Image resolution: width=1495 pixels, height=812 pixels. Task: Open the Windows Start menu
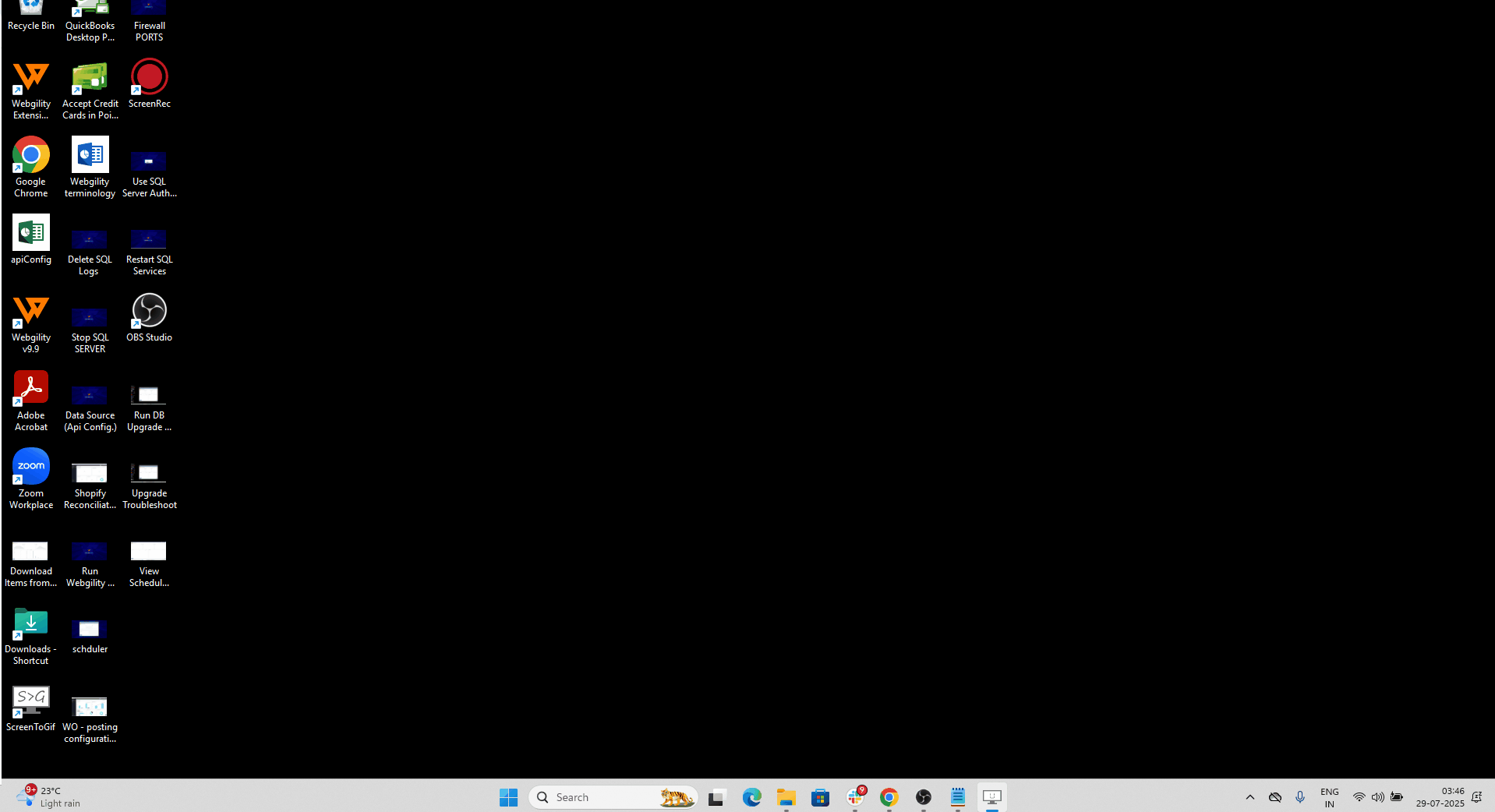tap(509, 797)
